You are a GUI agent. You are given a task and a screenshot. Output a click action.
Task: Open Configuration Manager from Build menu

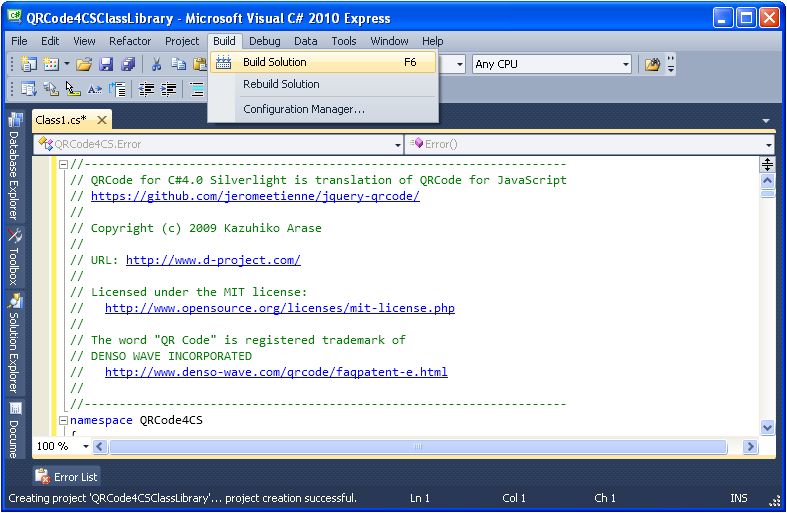[323, 109]
